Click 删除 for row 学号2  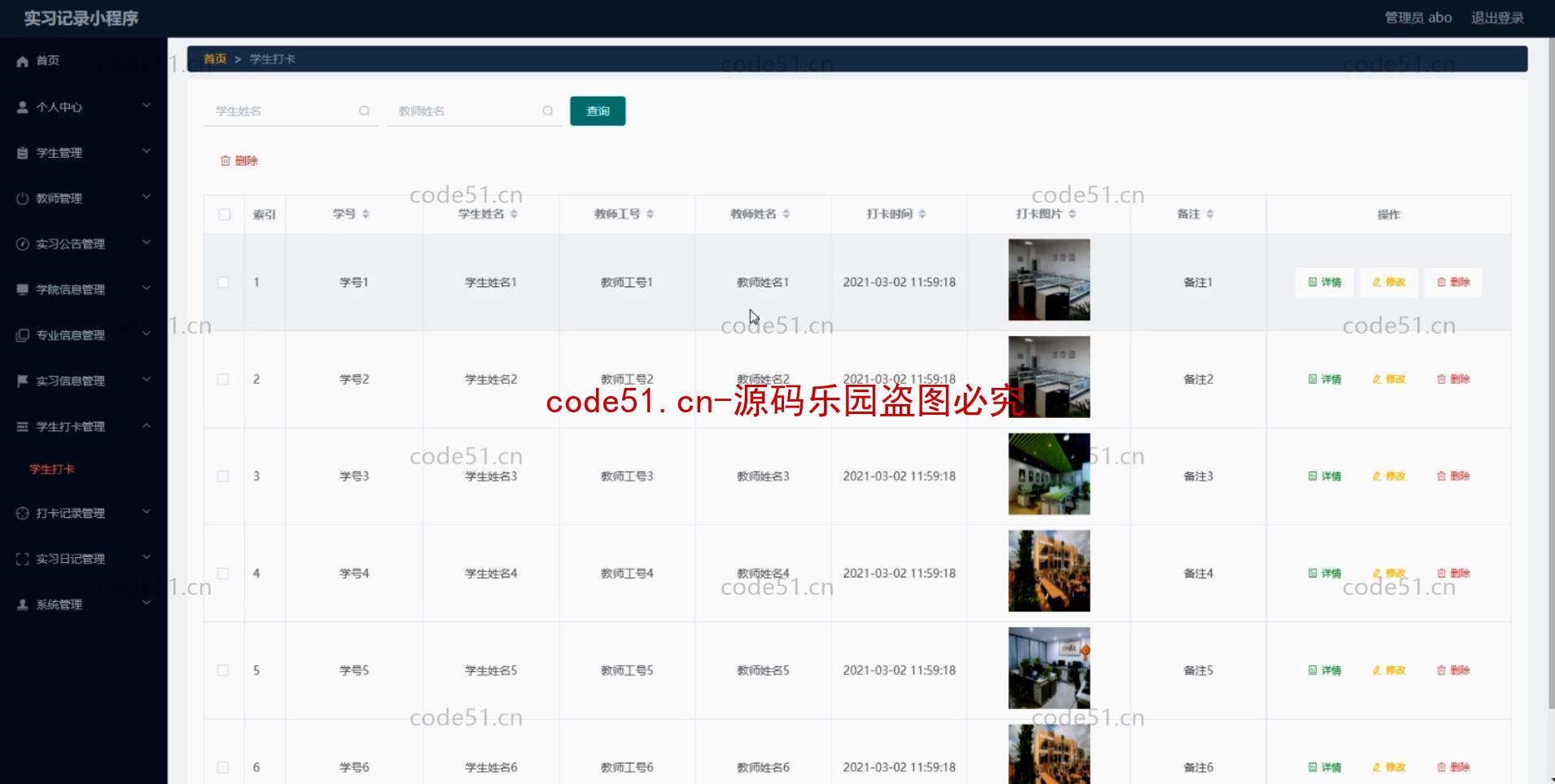coord(1453,379)
